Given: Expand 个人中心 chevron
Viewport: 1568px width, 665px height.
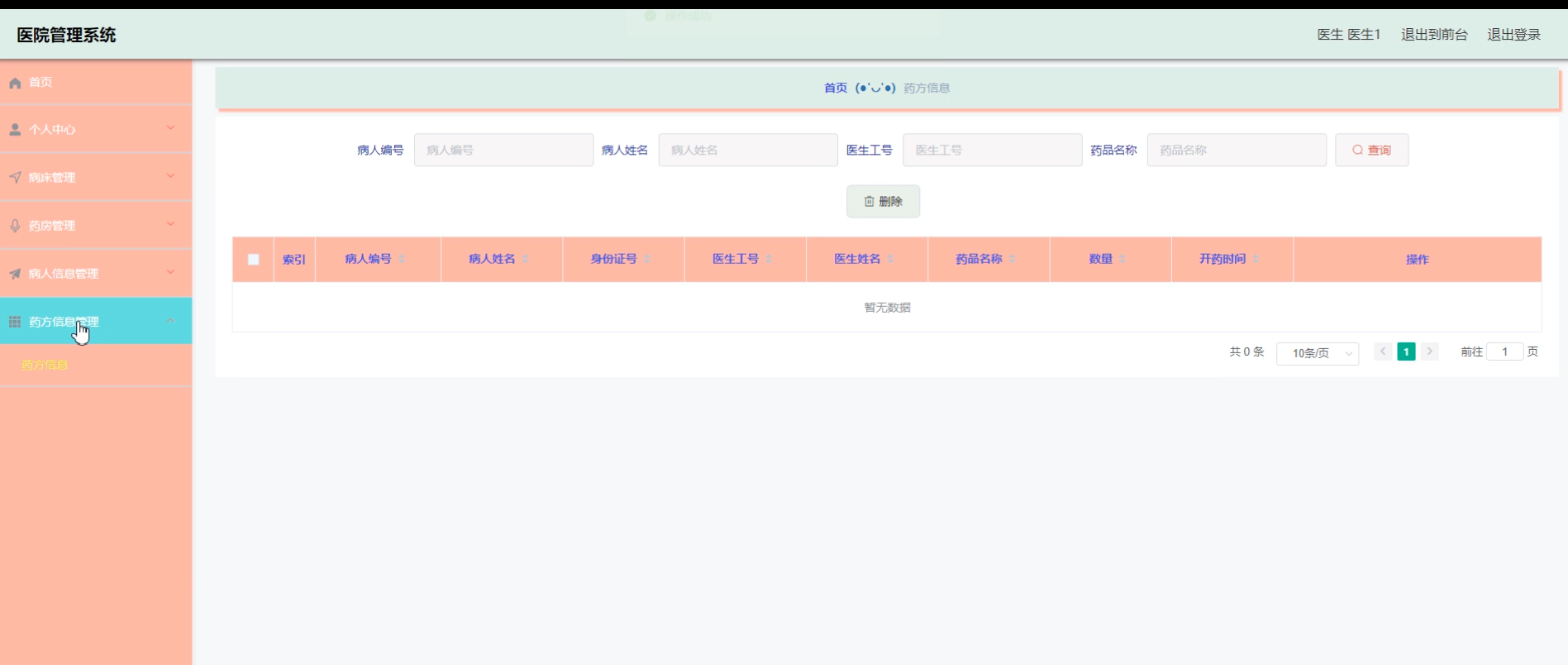Looking at the screenshot, I should click(171, 127).
